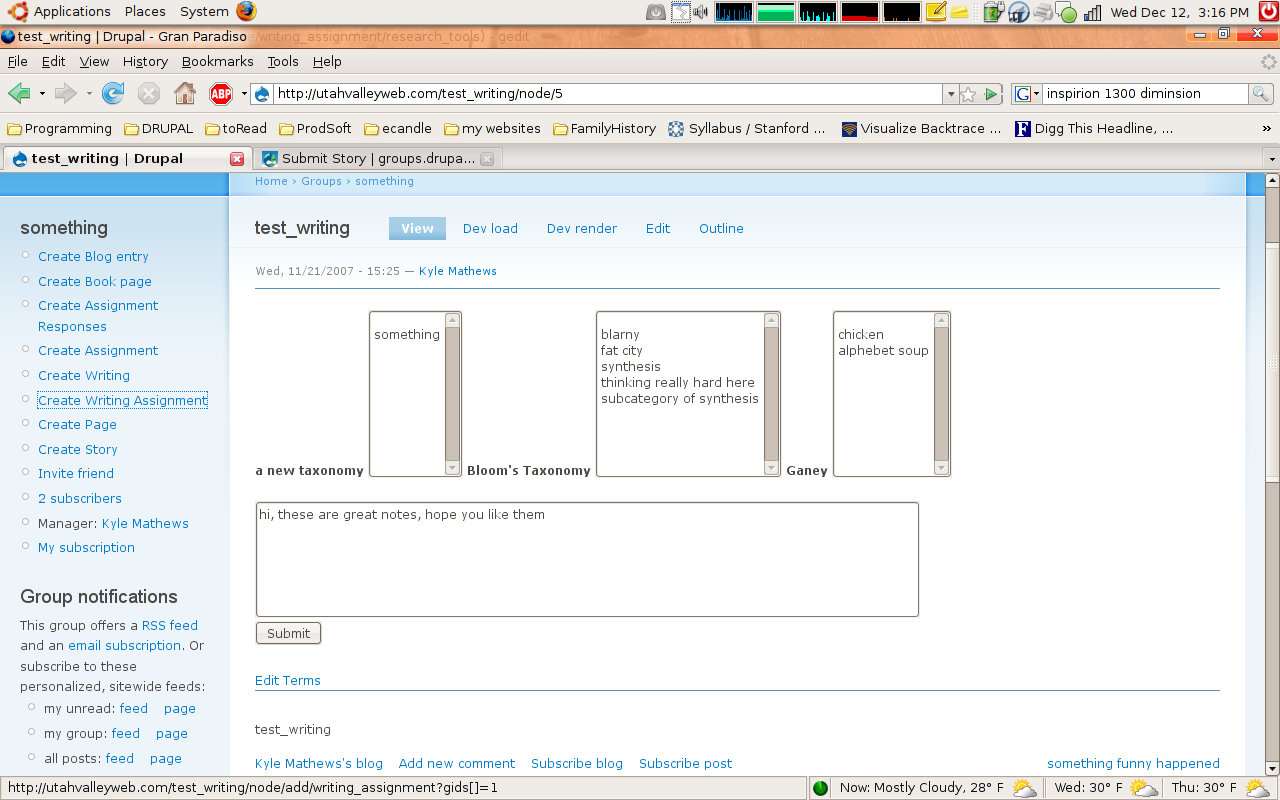Viewport: 1280px width, 800px height.
Task: Click the search magnifier icon
Action: [x=1261, y=94]
